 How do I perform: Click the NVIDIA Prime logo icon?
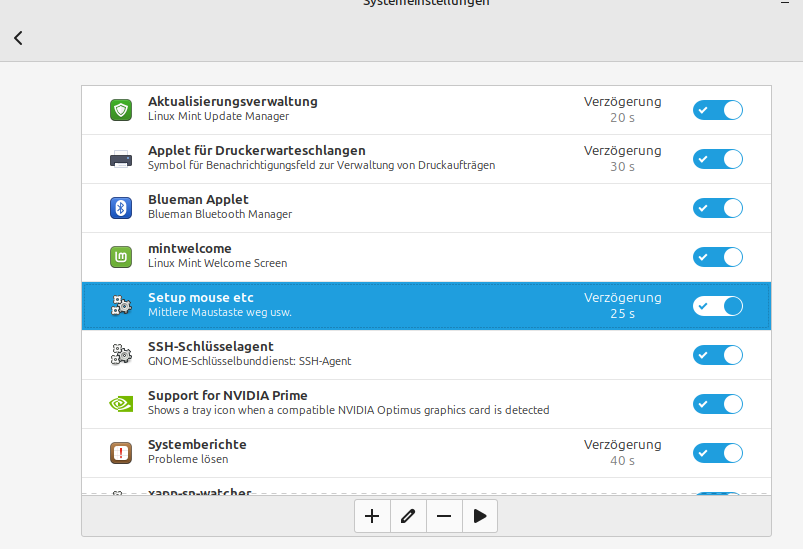[x=121, y=404]
